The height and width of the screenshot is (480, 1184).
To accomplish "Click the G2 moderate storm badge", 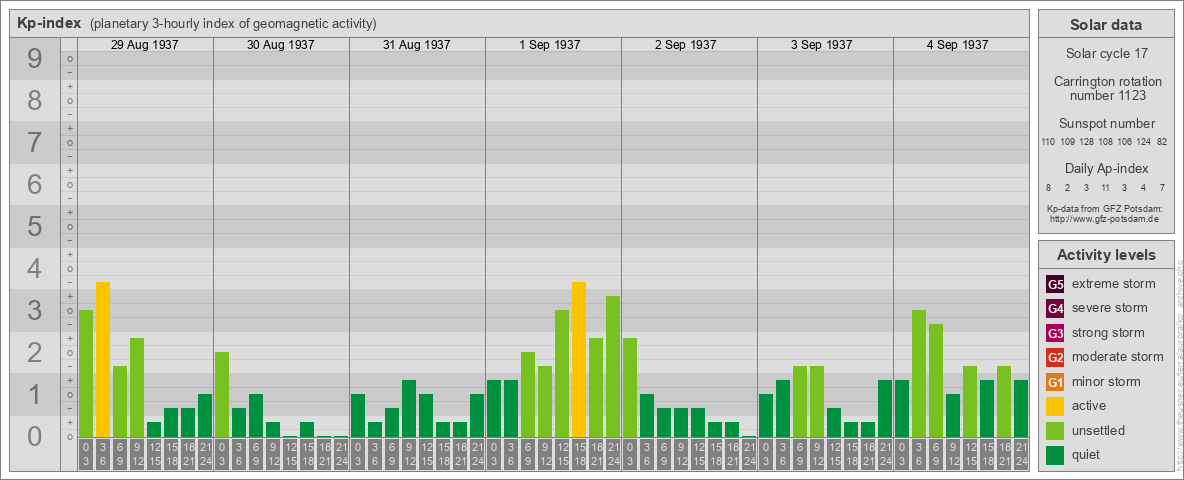I will (1055, 357).
